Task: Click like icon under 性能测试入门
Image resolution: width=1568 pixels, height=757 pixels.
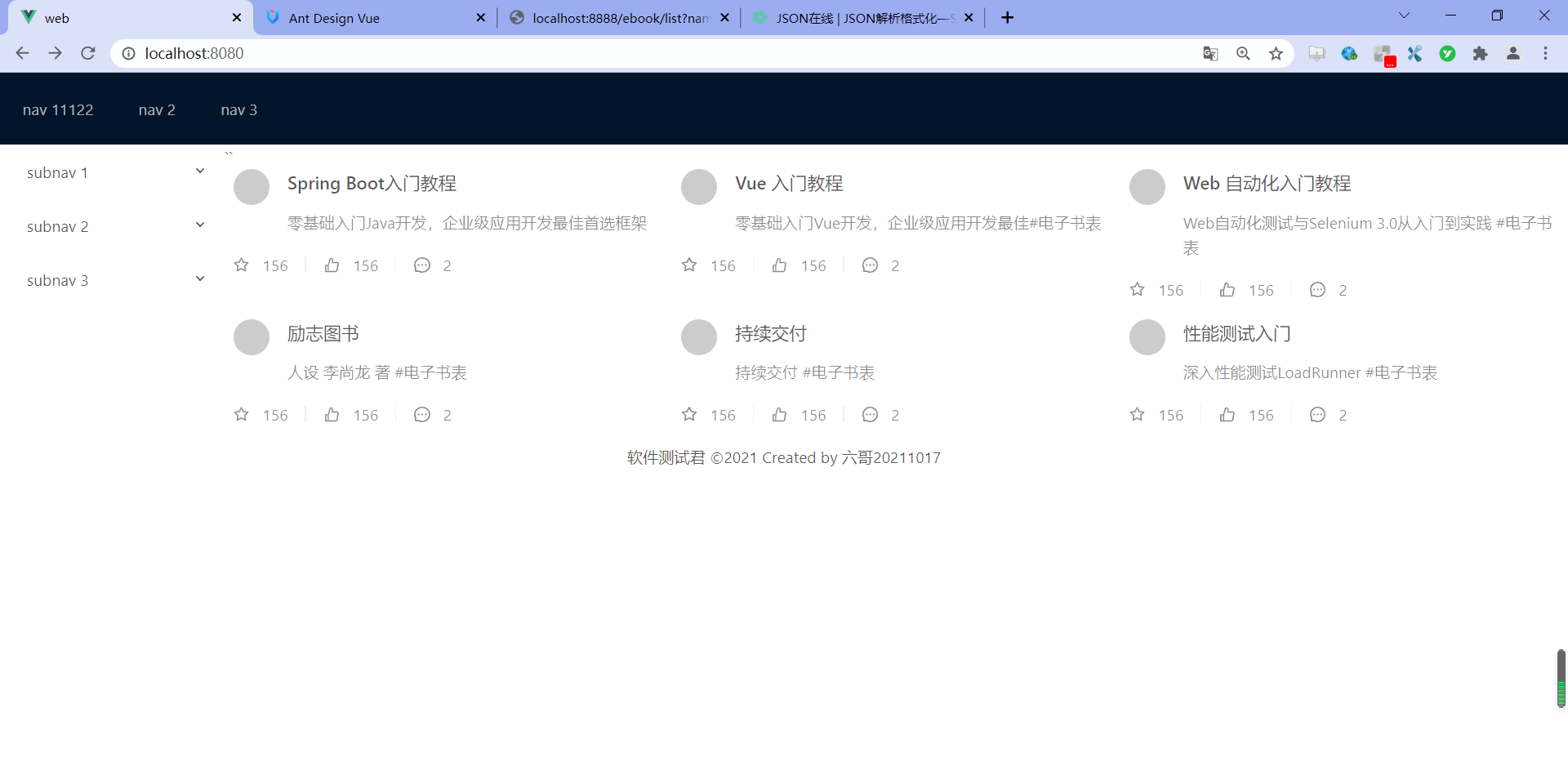Action: [1227, 414]
